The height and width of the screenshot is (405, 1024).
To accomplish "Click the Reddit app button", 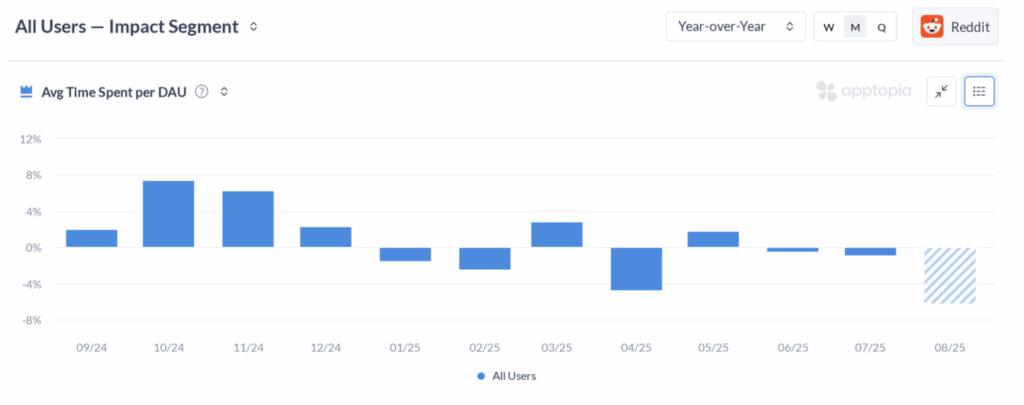I will (954, 27).
